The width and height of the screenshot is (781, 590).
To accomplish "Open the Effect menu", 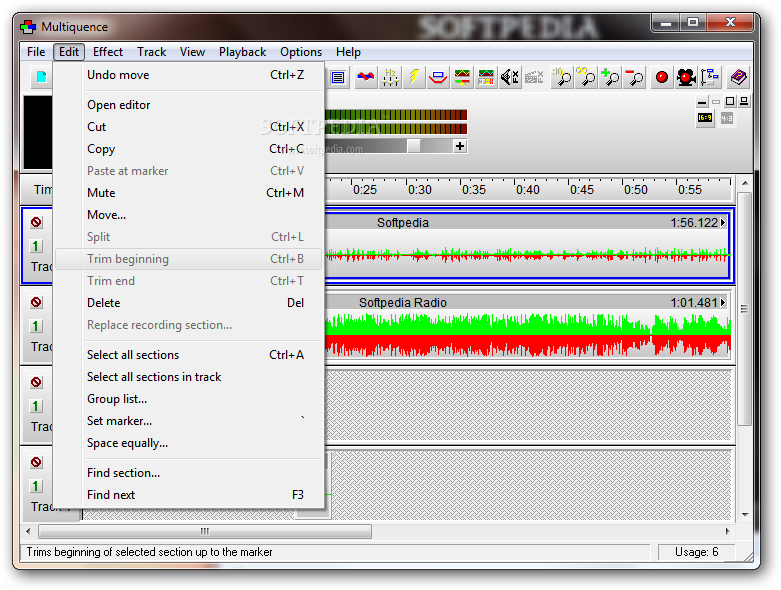I will coord(108,52).
